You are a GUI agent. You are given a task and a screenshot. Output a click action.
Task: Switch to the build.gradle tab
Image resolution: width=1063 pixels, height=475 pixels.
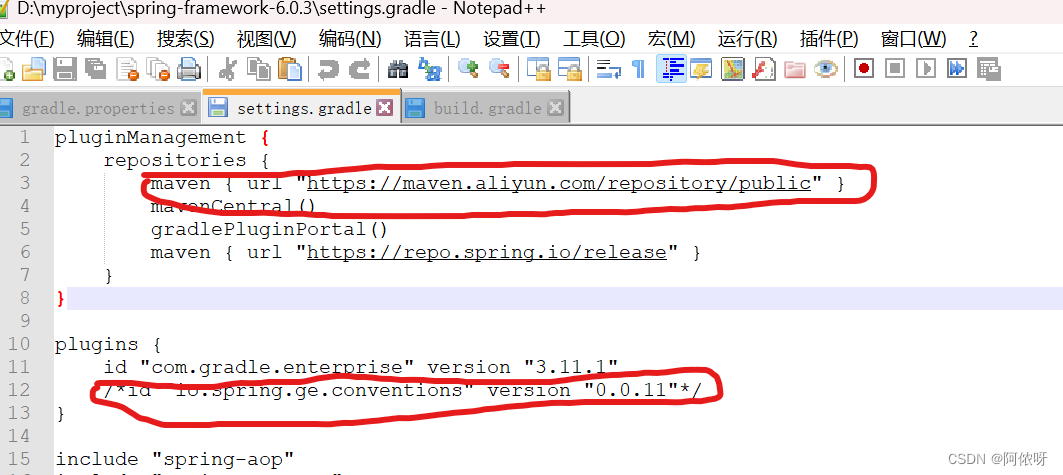click(487, 108)
